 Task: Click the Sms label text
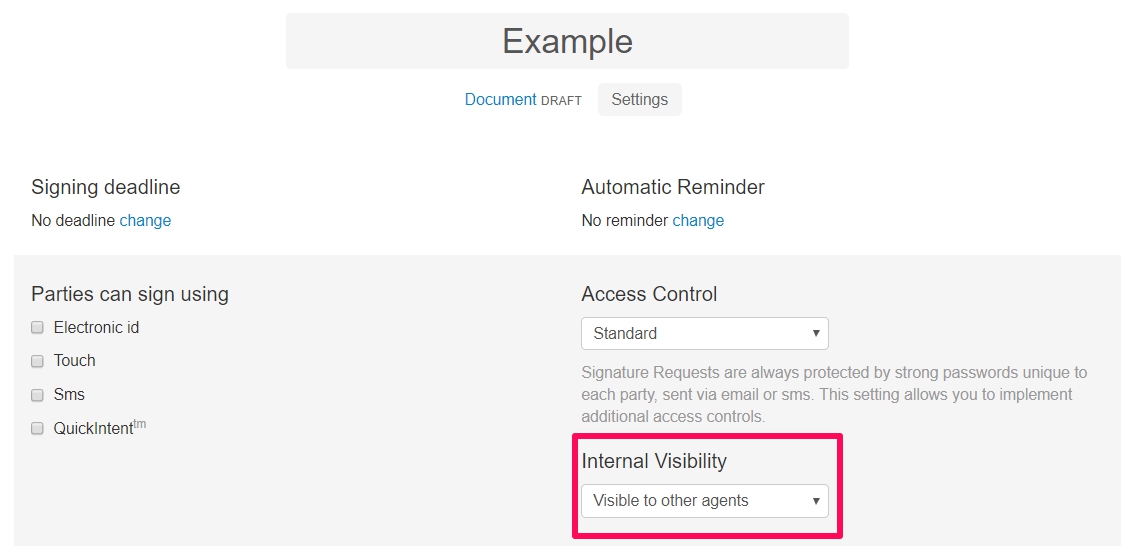click(x=69, y=395)
